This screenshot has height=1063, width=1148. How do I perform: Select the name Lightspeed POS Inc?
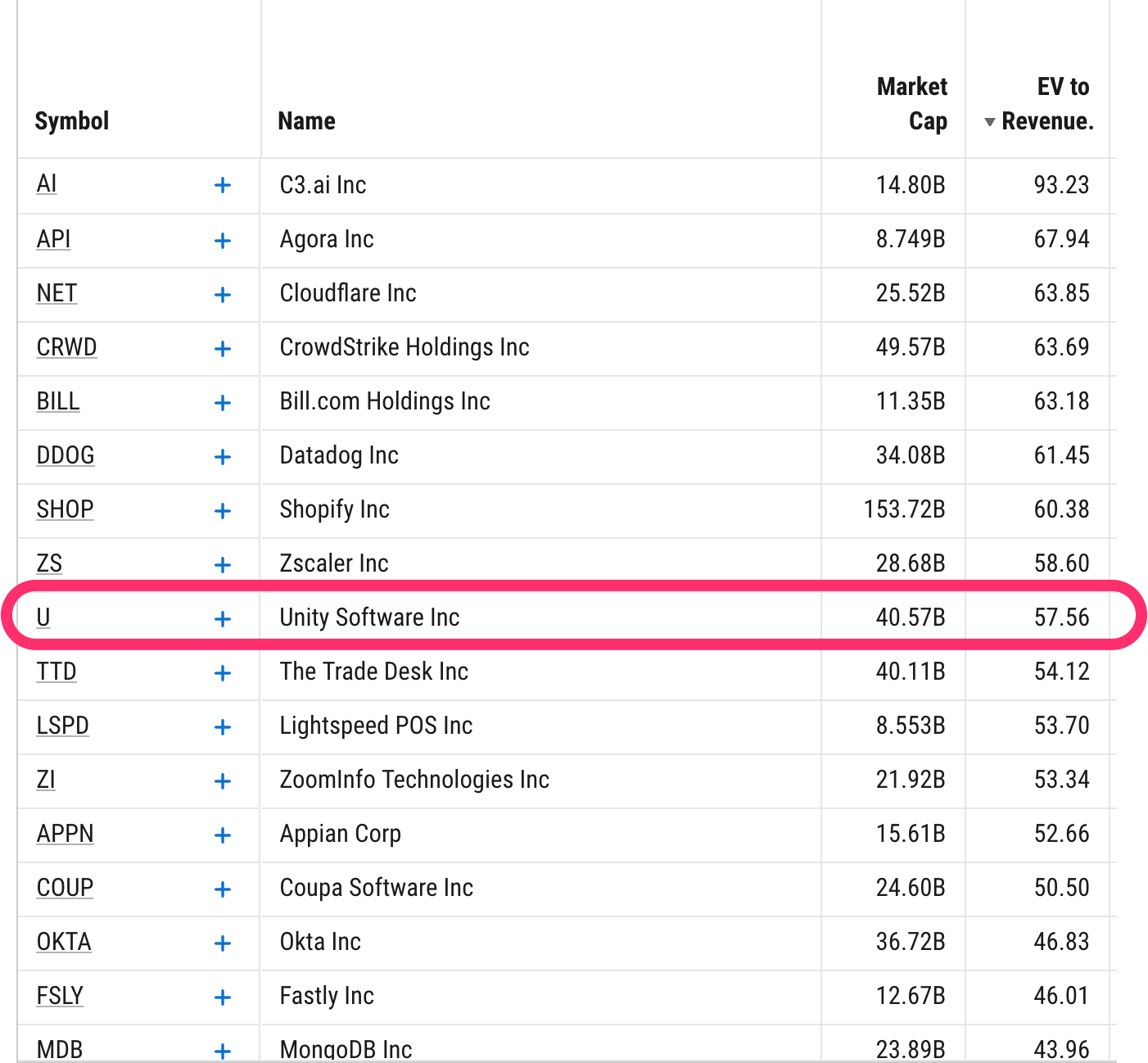pyautogui.click(x=376, y=726)
